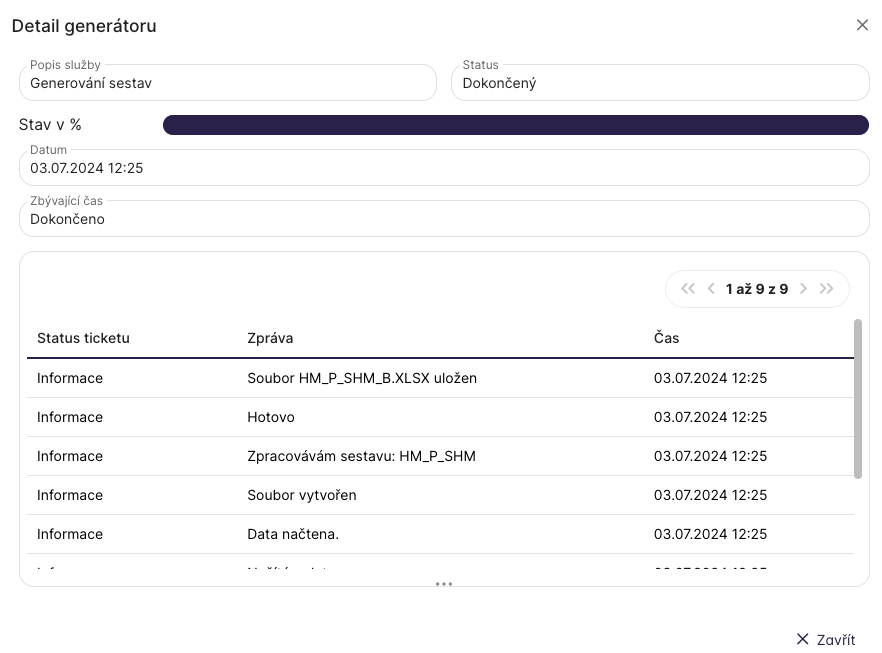Image resolution: width=882 pixels, height=653 pixels.
Task: Click the Stav v % progress bar
Action: [x=515, y=125]
